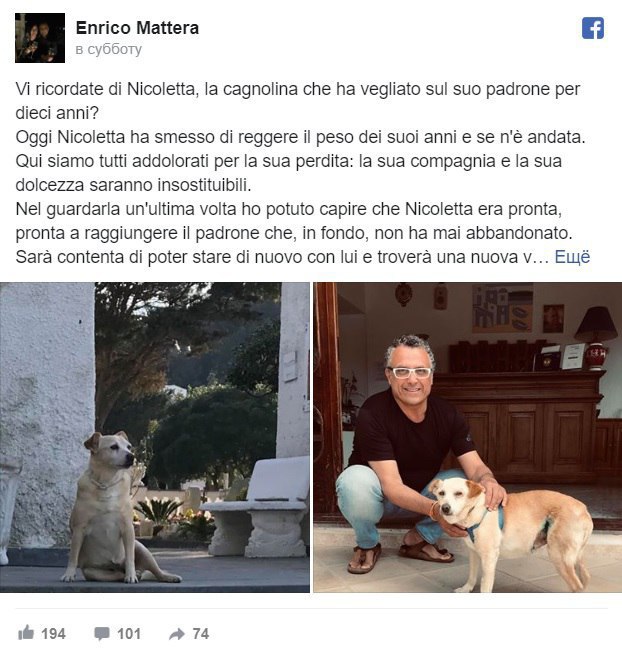Click the dog's blue harness in the right photo

[485, 522]
